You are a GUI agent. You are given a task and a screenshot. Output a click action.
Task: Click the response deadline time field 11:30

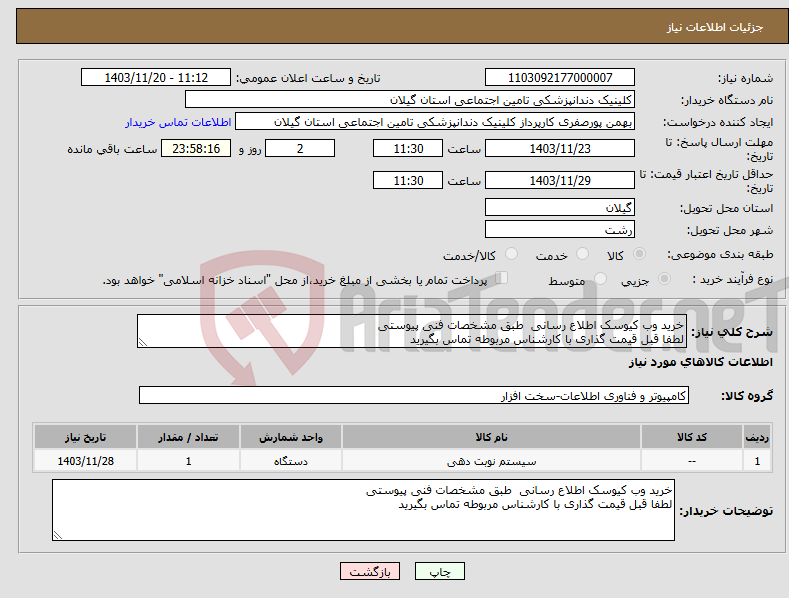[408, 148]
